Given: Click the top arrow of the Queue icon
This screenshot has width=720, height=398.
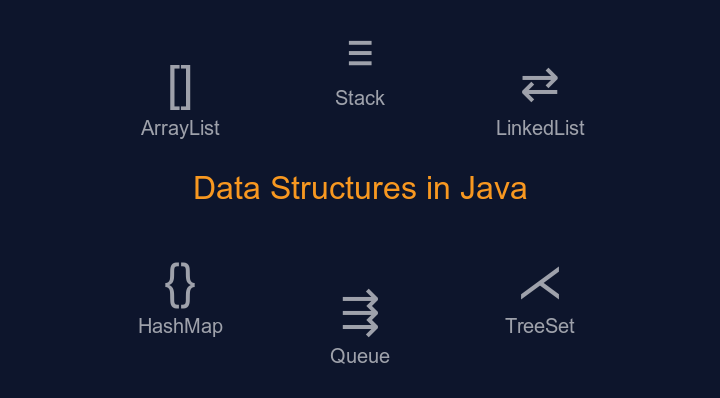Looking at the screenshot, I should point(360,298).
